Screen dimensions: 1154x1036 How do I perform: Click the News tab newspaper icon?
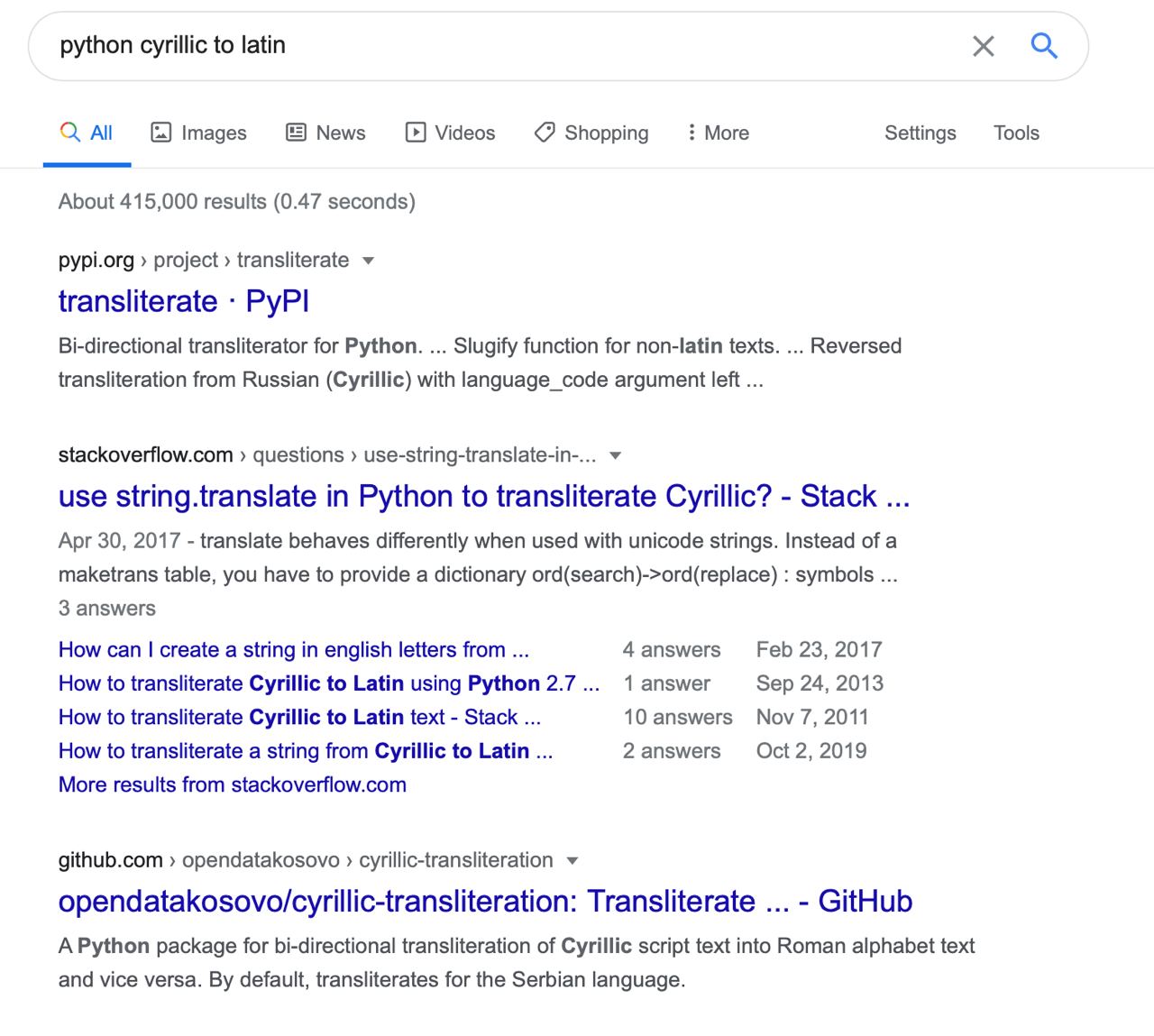[296, 133]
